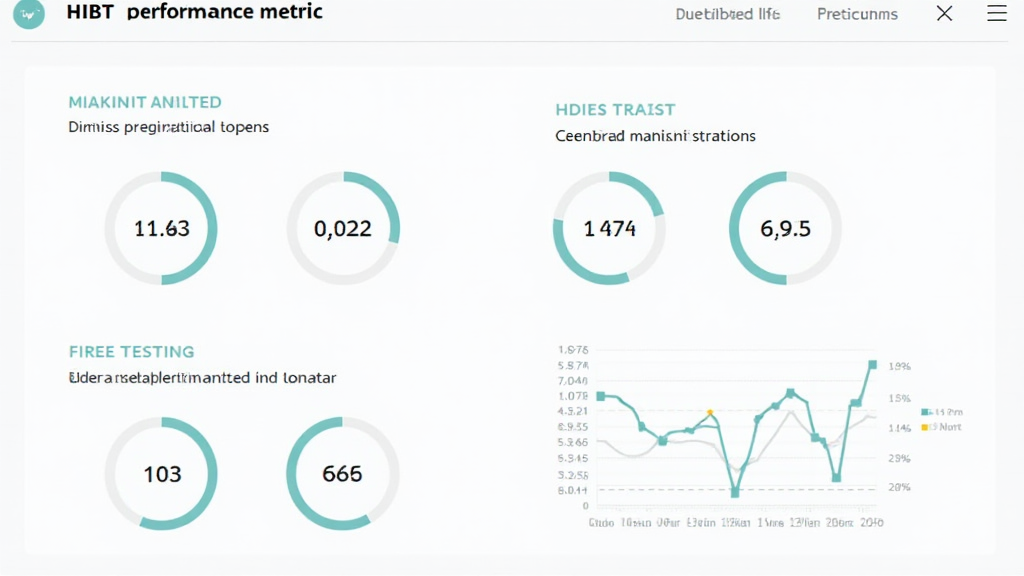Open the FIREE TESTING section heading
Image resolution: width=1024 pixels, height=576 pixels.
131,352
